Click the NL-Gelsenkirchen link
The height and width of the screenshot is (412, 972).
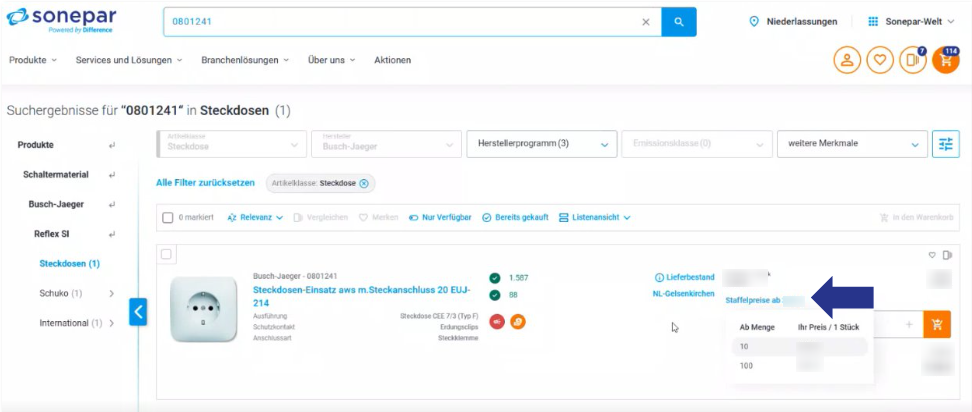pyautogui.click(x=683, y=294)
